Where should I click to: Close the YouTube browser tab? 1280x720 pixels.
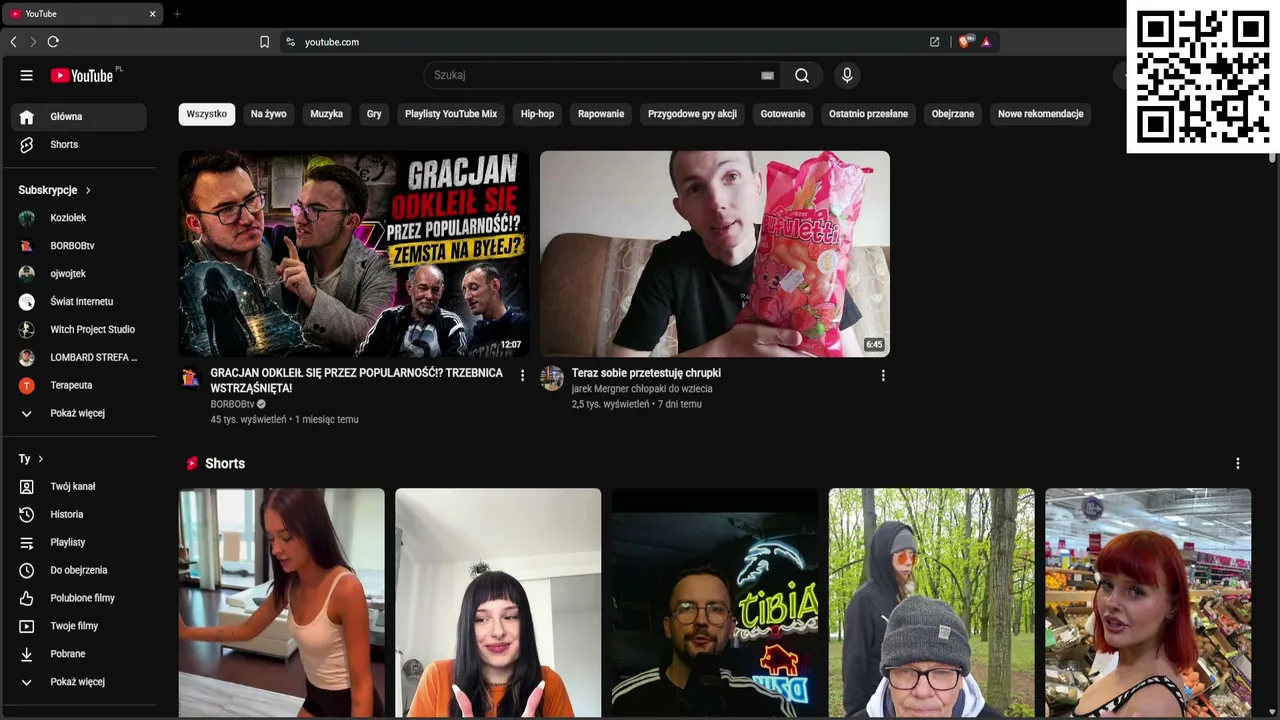(x=152, y=14)
